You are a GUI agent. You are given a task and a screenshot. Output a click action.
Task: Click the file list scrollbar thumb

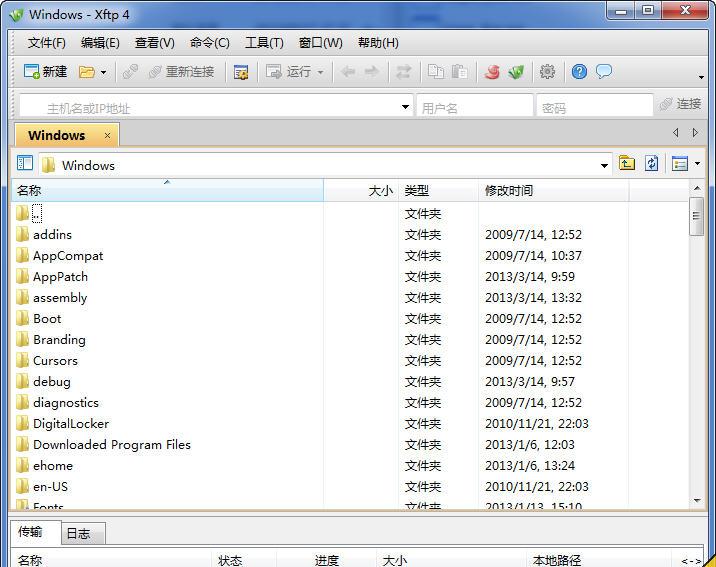tap(696, 216)
